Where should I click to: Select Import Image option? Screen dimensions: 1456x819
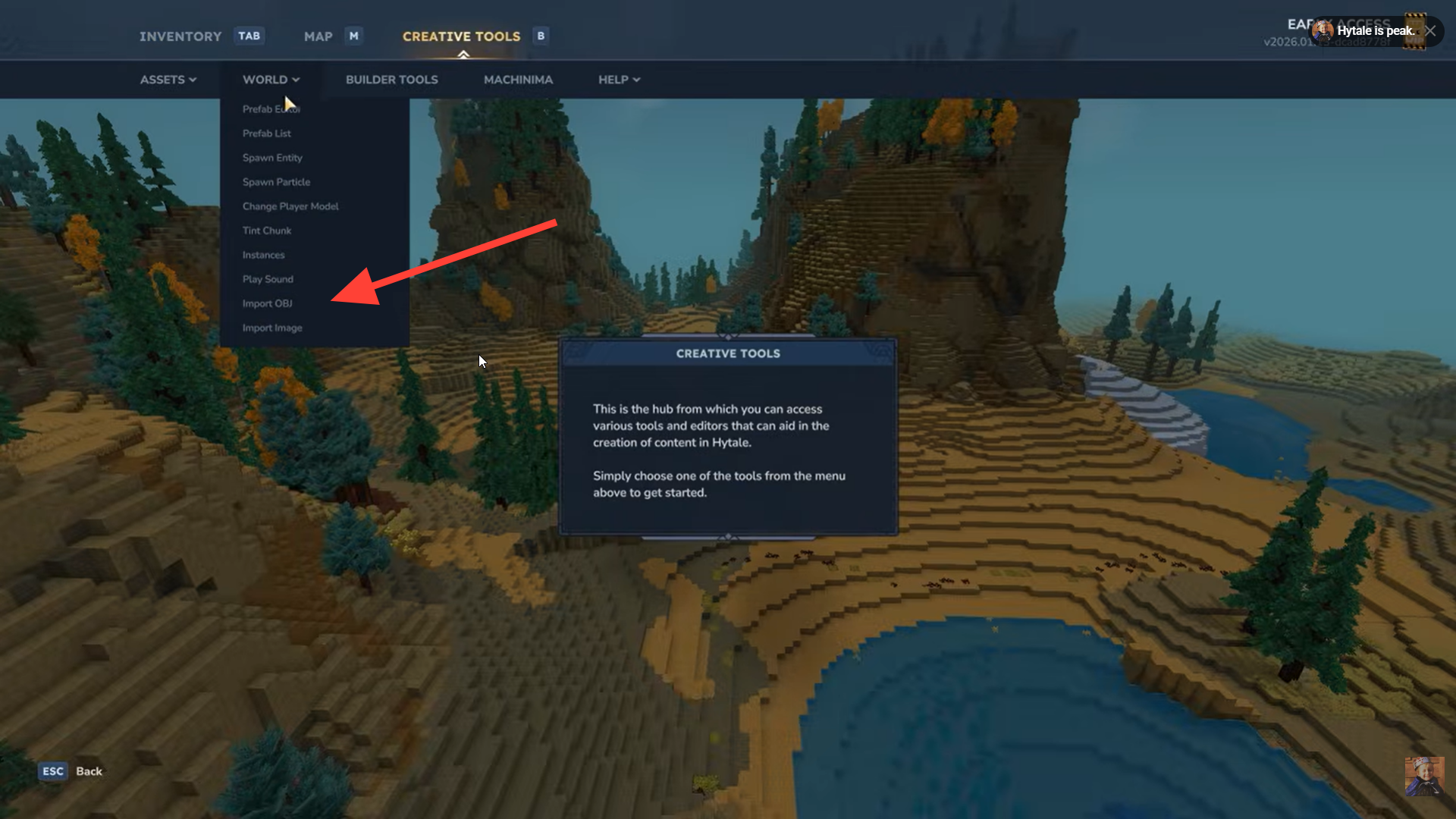pyautogui.click(x=272, y=328)
